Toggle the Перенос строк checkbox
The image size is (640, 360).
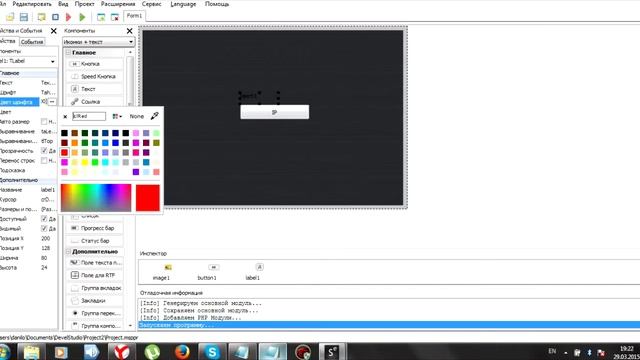pyautogui.click(x=44, y=160)
